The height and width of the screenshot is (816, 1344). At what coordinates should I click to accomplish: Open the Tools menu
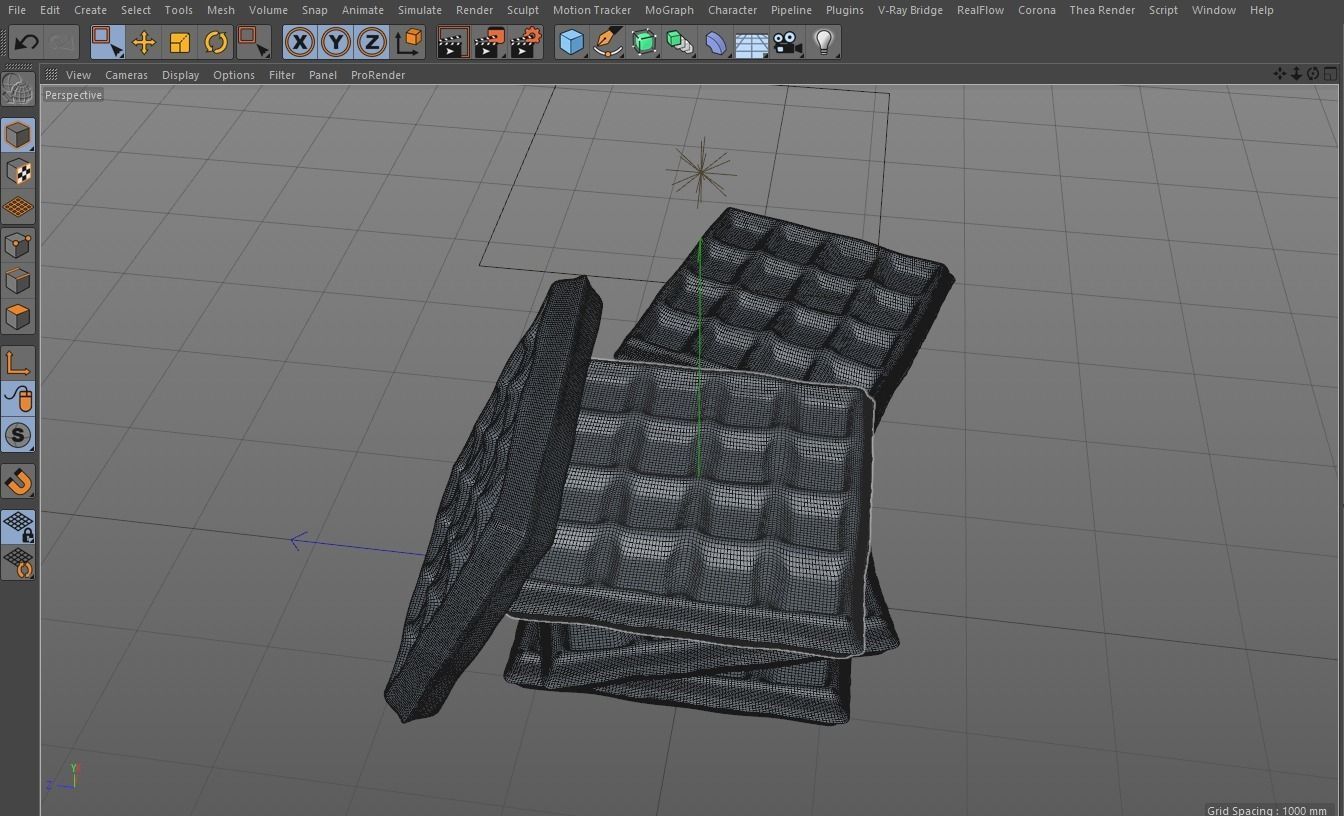tap(178, 10)
